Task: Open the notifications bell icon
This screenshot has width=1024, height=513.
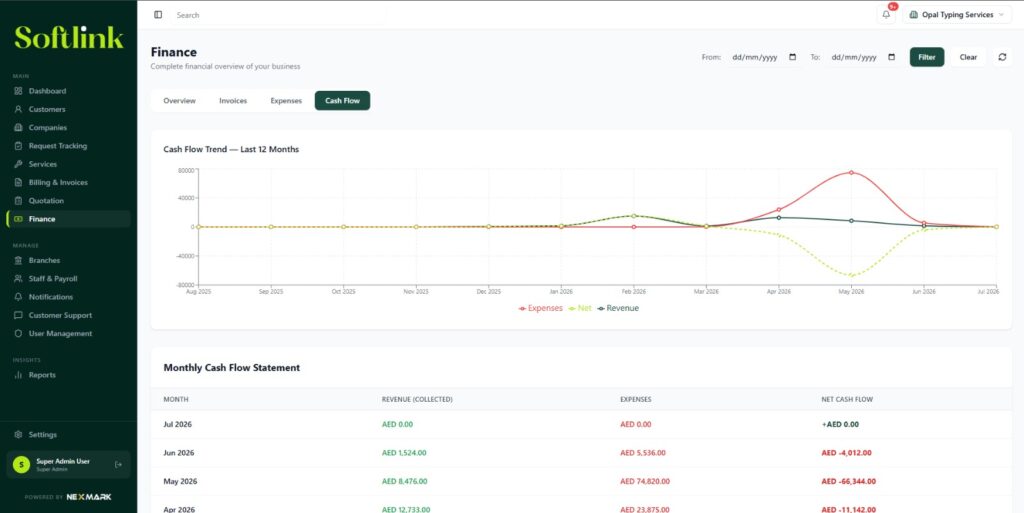Action: click(x=886, y=15)
